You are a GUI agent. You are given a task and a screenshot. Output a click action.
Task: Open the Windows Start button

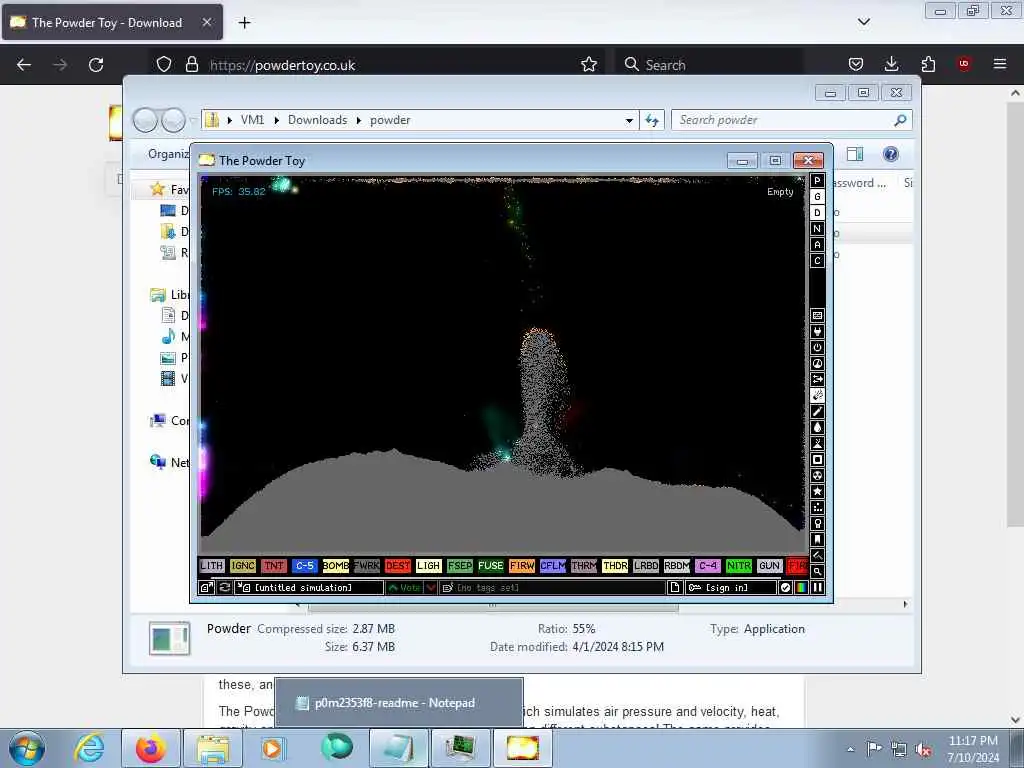pyautogui.click(x=27, y=748)
